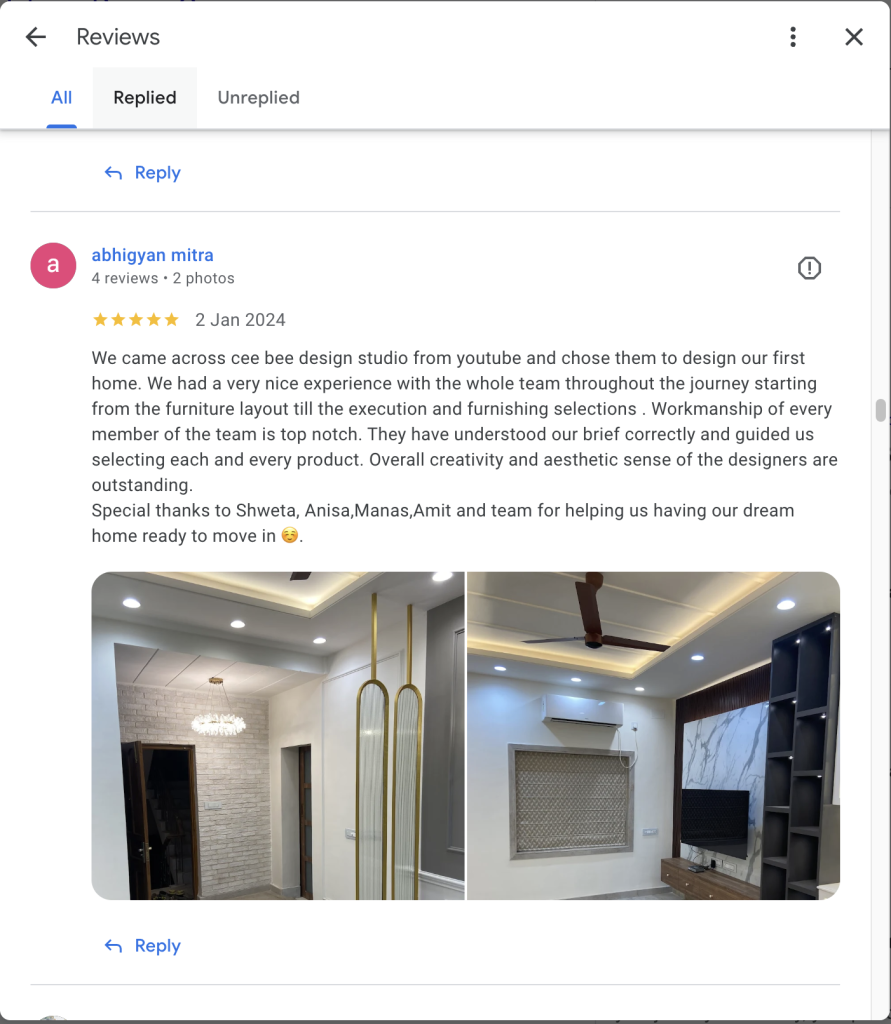
Task: Click the pink 'a' profile avatar
Action: click(54, 266)
